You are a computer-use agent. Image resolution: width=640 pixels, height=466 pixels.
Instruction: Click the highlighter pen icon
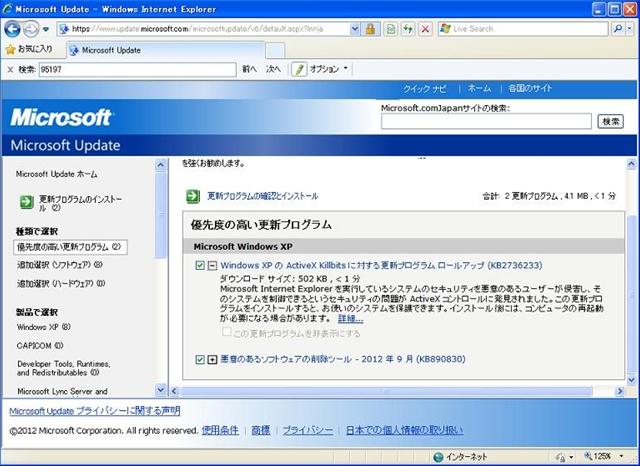coord(299,69)
